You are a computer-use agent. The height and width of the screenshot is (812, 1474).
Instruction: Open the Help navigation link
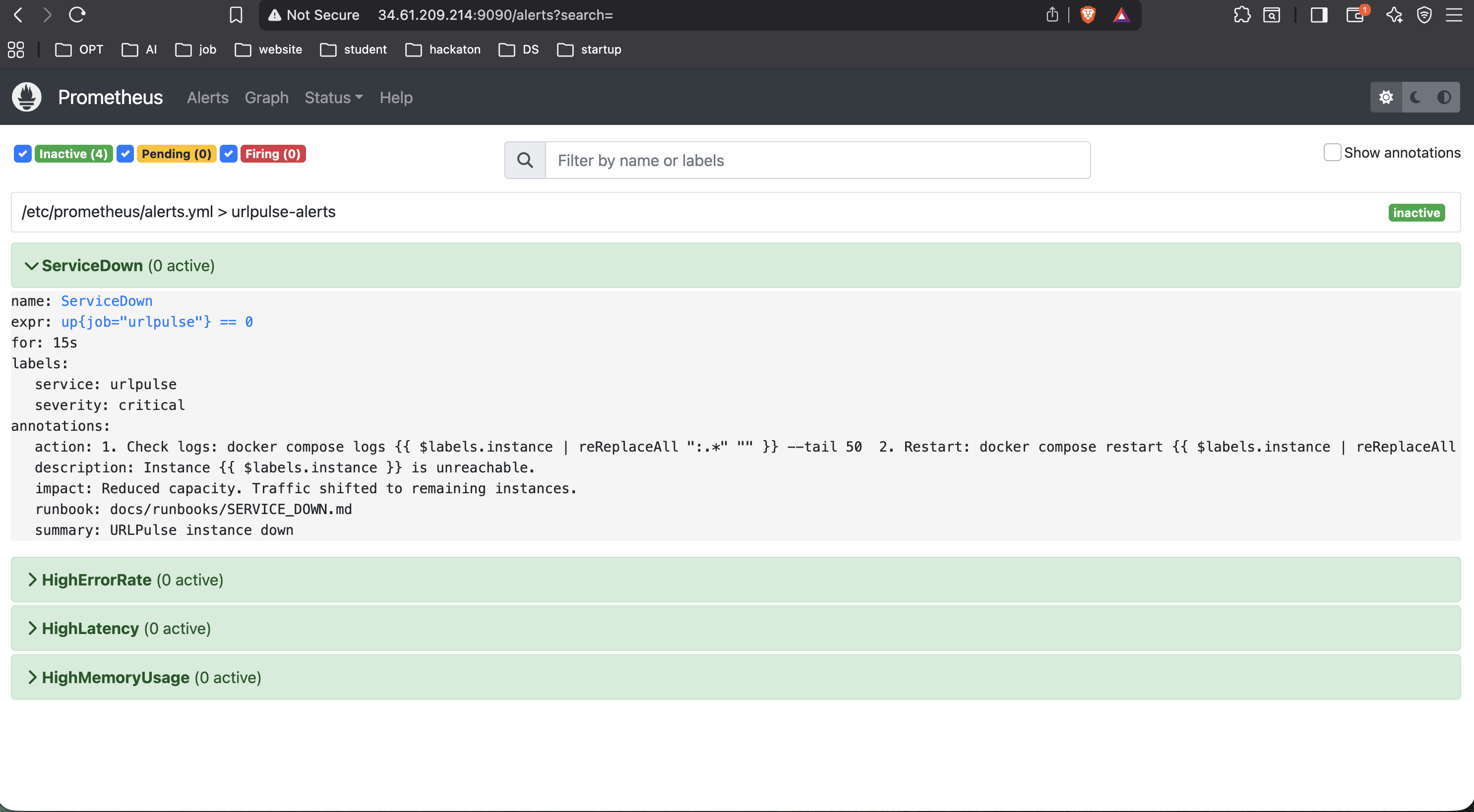coord(396,98)
